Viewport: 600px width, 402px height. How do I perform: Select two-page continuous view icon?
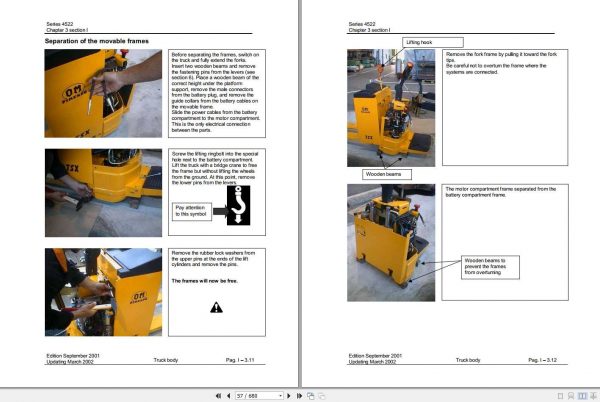[x=593, y=396]
